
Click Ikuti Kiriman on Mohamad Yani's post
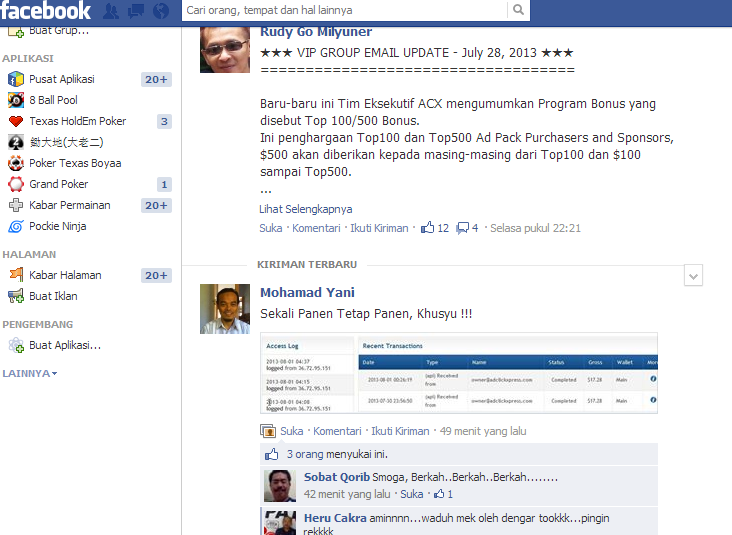400,431
